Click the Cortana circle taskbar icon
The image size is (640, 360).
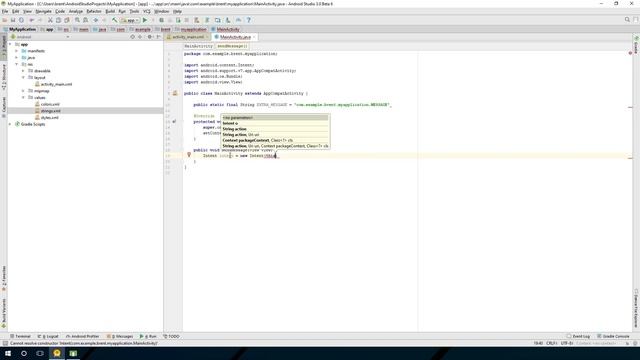click(24, 353)
